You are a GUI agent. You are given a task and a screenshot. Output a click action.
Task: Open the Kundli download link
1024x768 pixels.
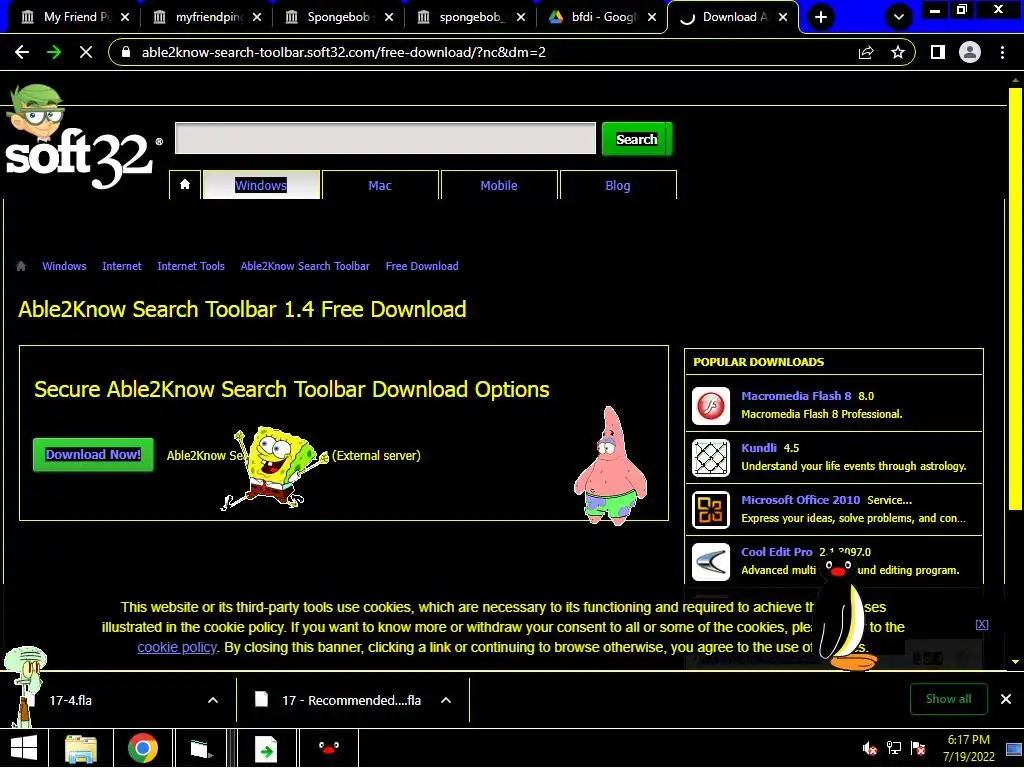(x=759, y=448)
